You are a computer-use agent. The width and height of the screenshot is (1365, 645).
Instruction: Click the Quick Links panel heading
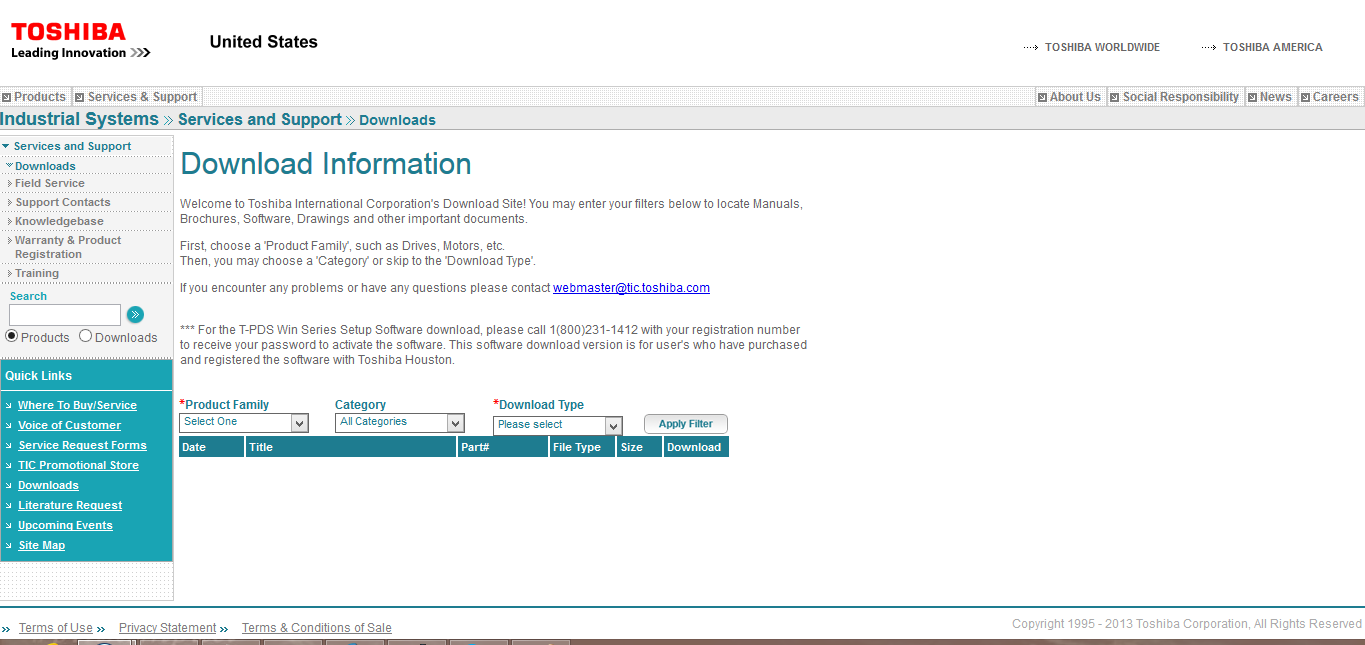point(38,376)
